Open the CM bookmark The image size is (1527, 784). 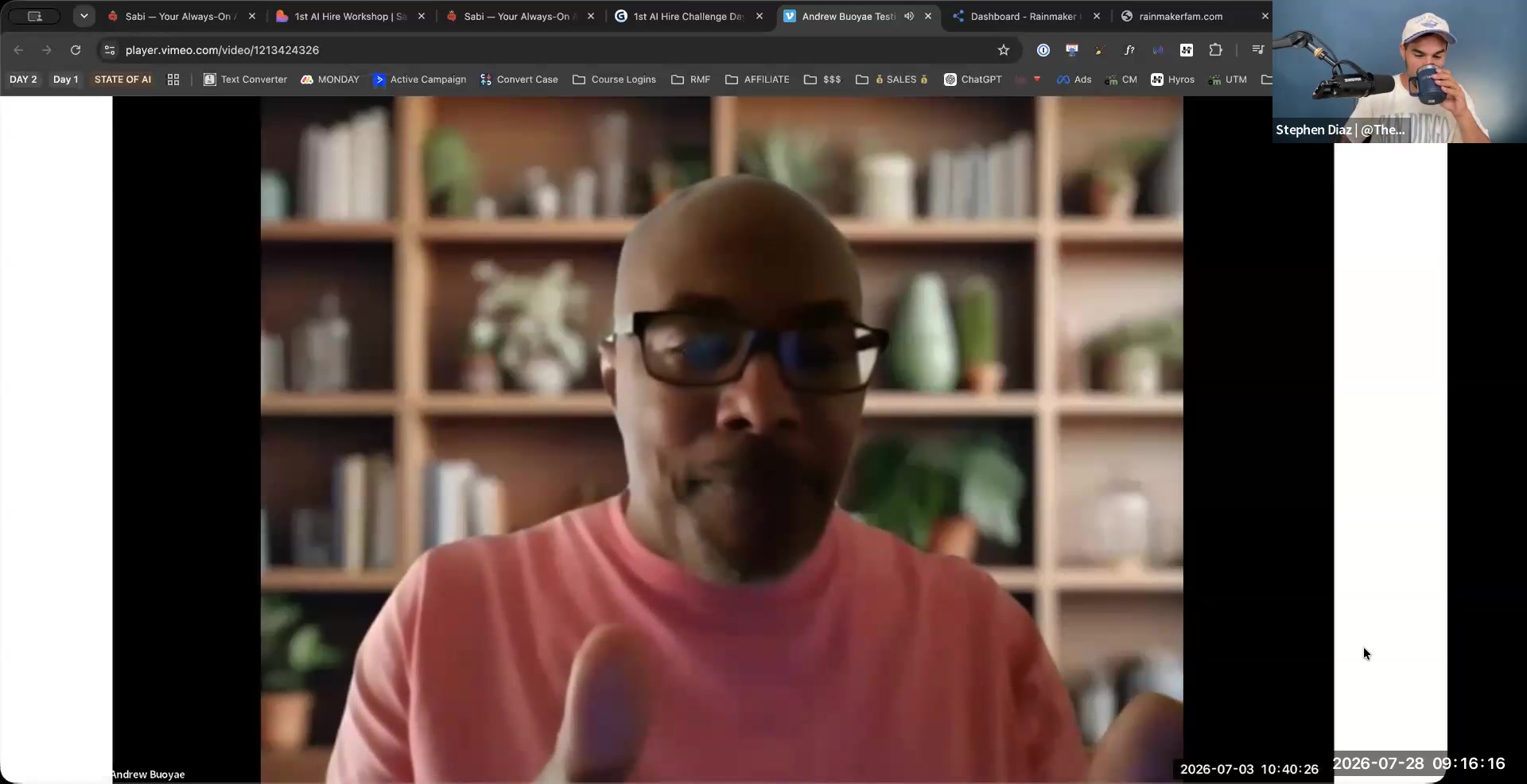[x=1121, y=80]
